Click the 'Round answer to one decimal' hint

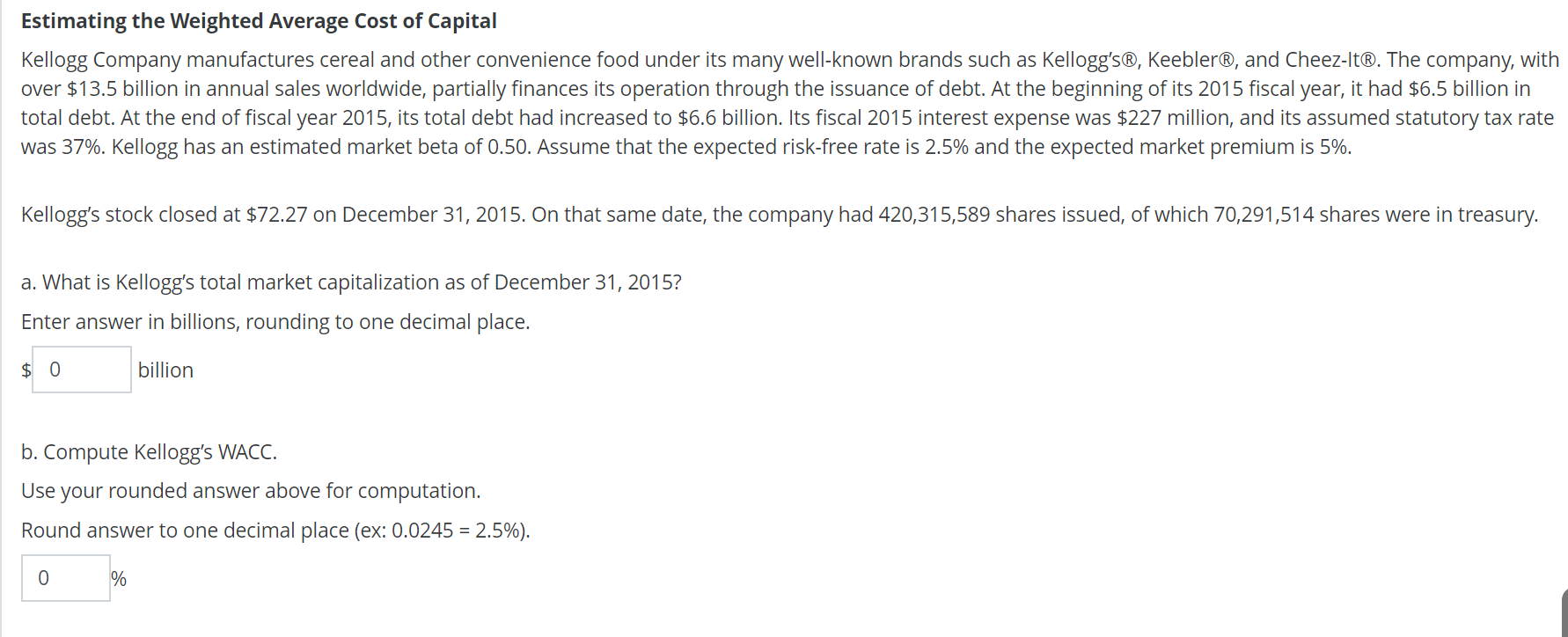tap(275, 531)
